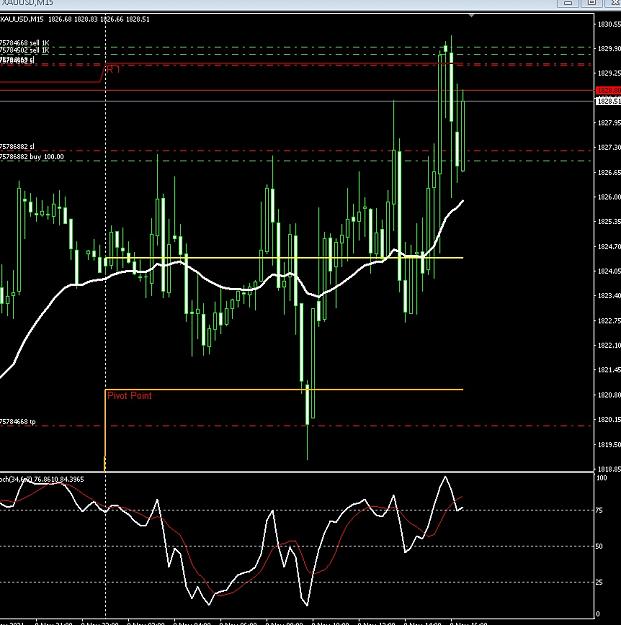Click the '75786882 sl' stop loss label

(17, 147)
